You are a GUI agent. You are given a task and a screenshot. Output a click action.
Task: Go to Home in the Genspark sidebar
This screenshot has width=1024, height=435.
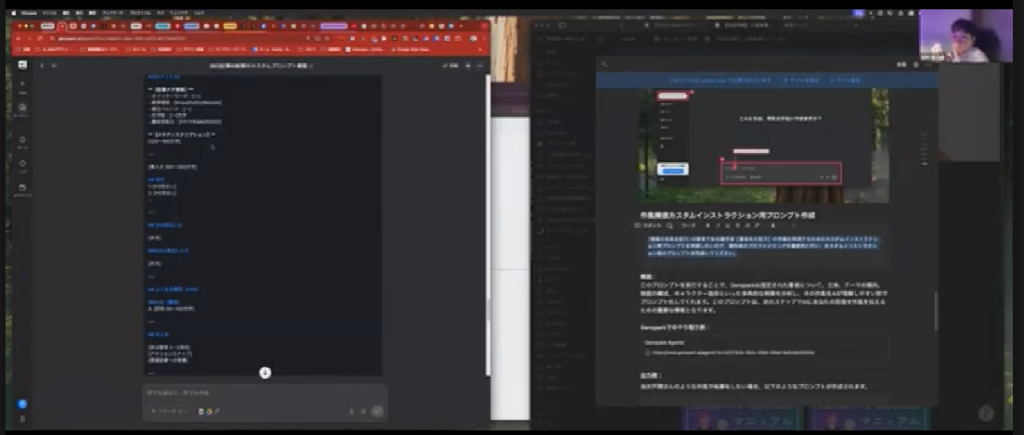[x=22, y=141]
